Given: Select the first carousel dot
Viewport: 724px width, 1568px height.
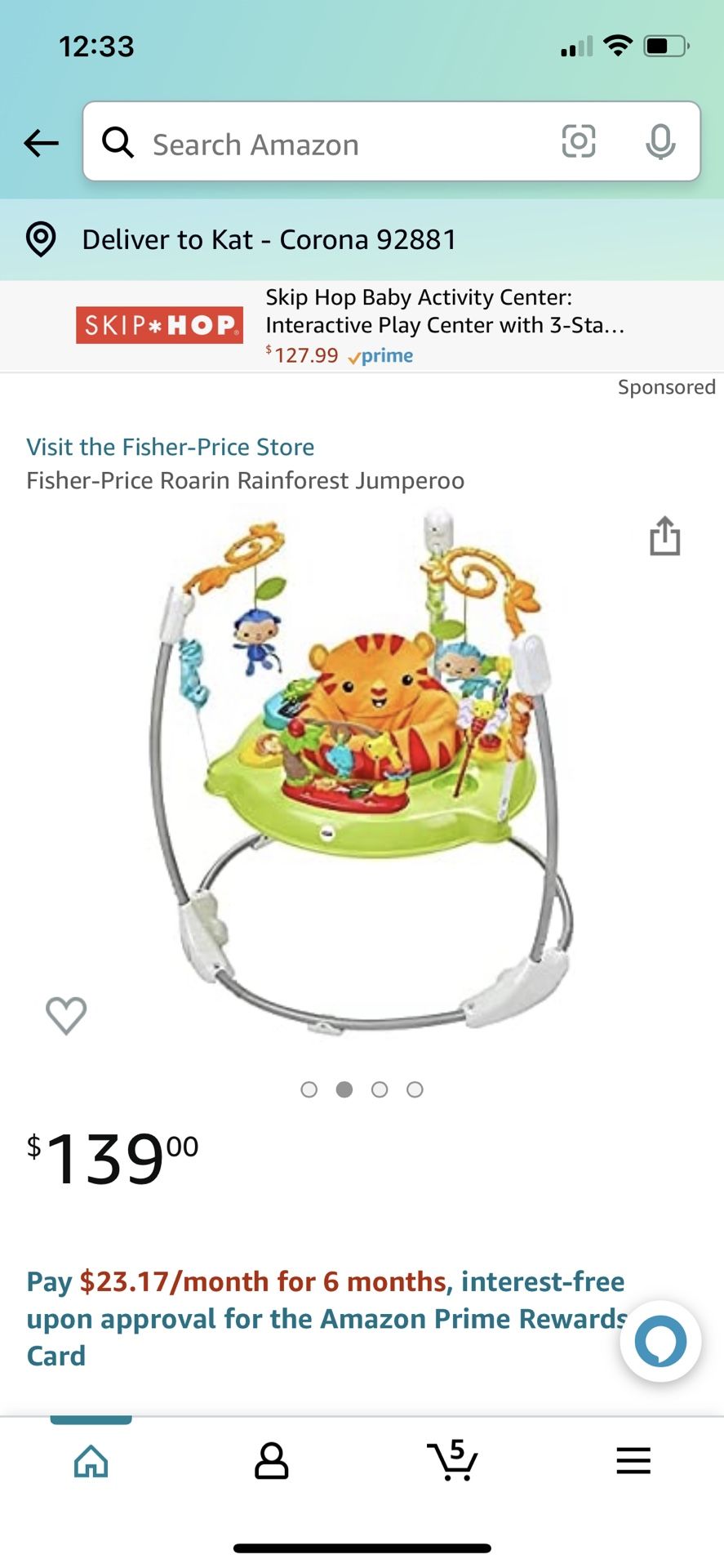Looking at the screenshot, I should point(309,1089).
